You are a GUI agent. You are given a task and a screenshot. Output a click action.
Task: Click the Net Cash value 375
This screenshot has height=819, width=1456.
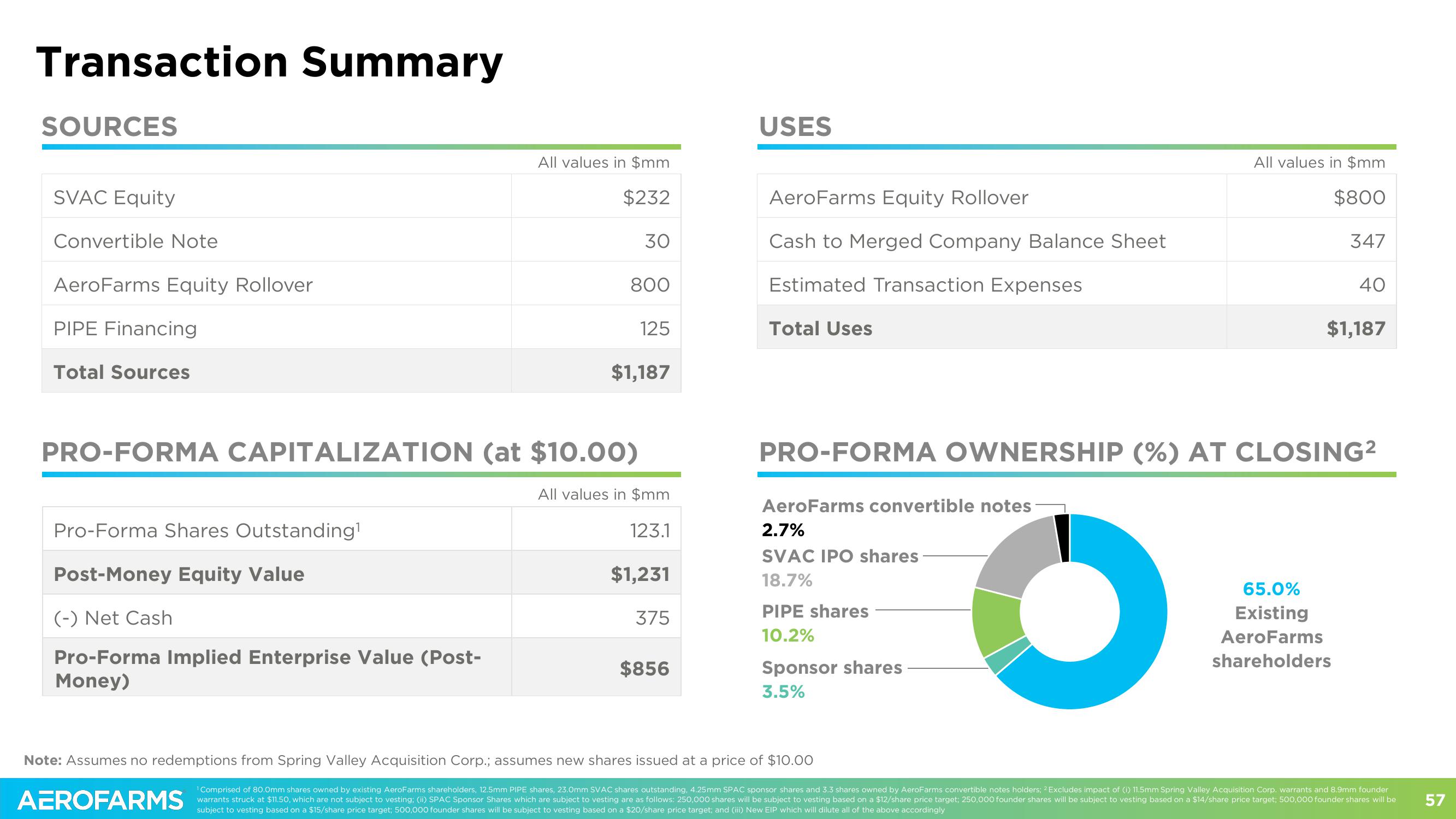click(x=653, y=618)
